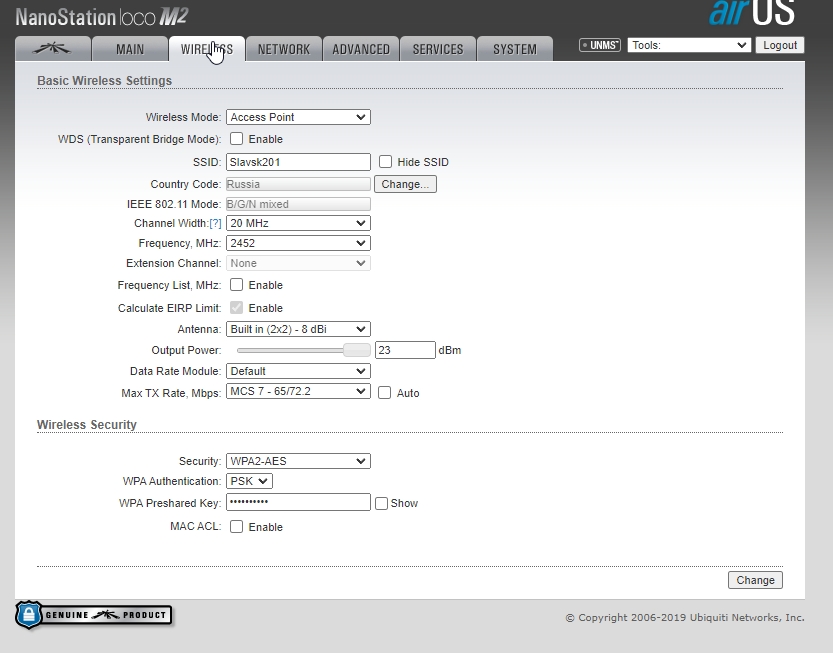Tick the Hide SSID checkbox
The image size is (833, 653).
tap(385, 162)
